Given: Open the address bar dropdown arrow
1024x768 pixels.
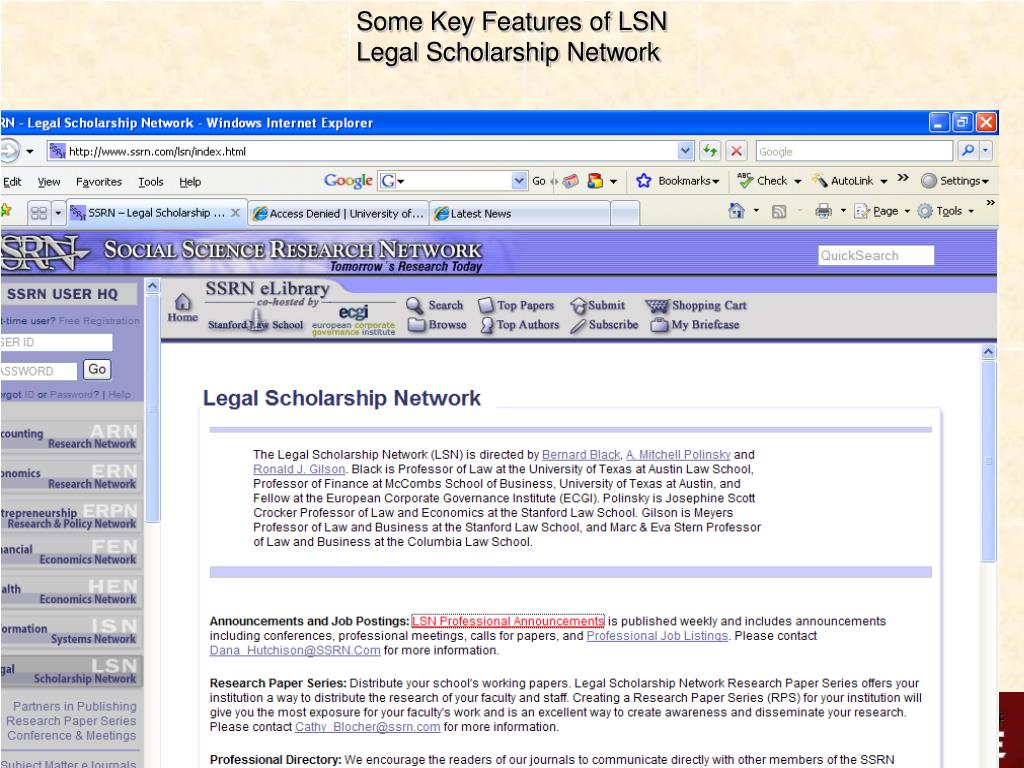Looking at the screenshot, I should click(685, 151).
